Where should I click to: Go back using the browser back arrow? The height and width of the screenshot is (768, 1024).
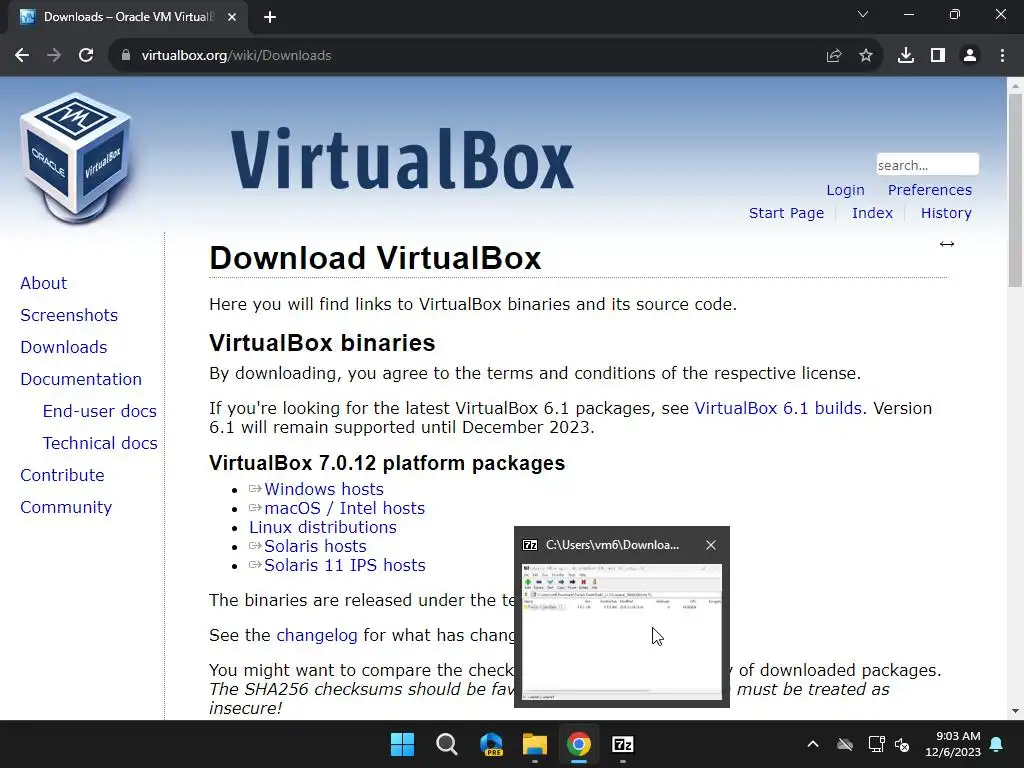[22, 56]
